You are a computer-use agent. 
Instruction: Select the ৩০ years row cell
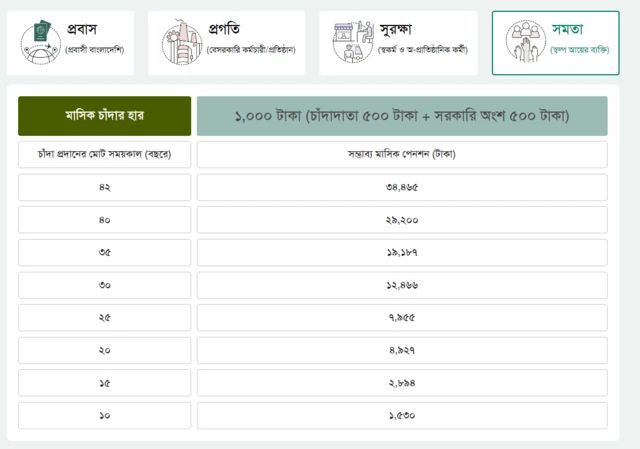click(104, 285)
